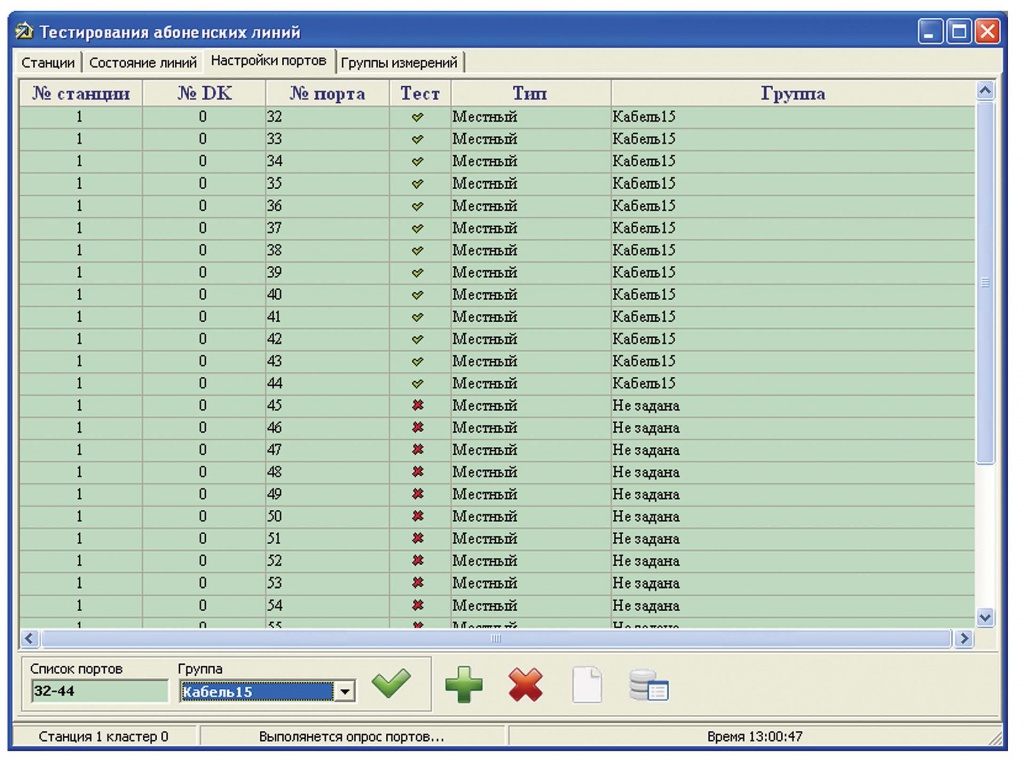
Task: Select port number 47 cell
Action: 327,450
